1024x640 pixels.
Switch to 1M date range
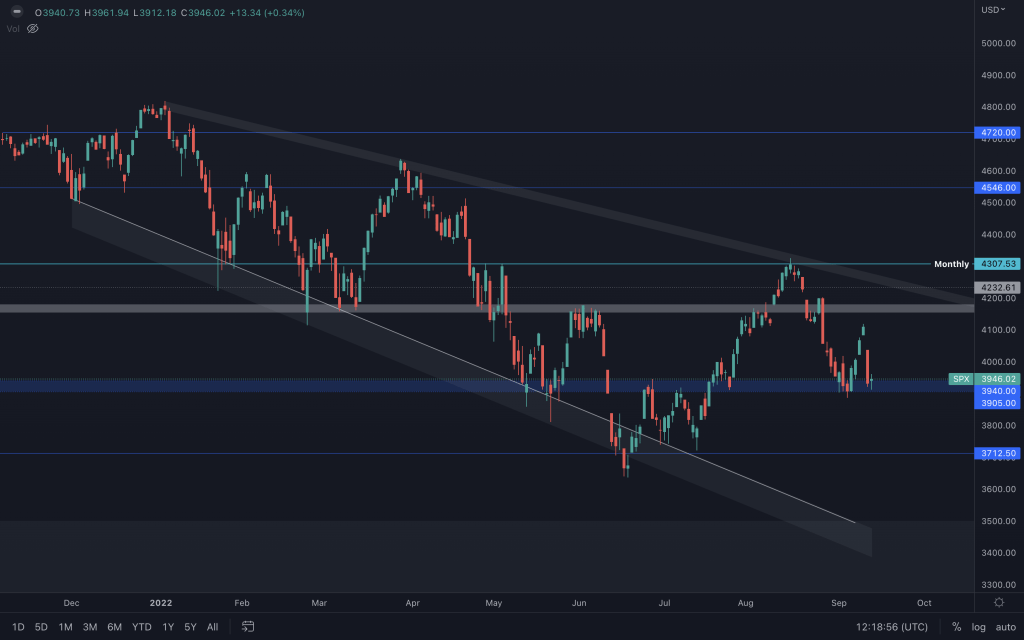tap(65, 627)
